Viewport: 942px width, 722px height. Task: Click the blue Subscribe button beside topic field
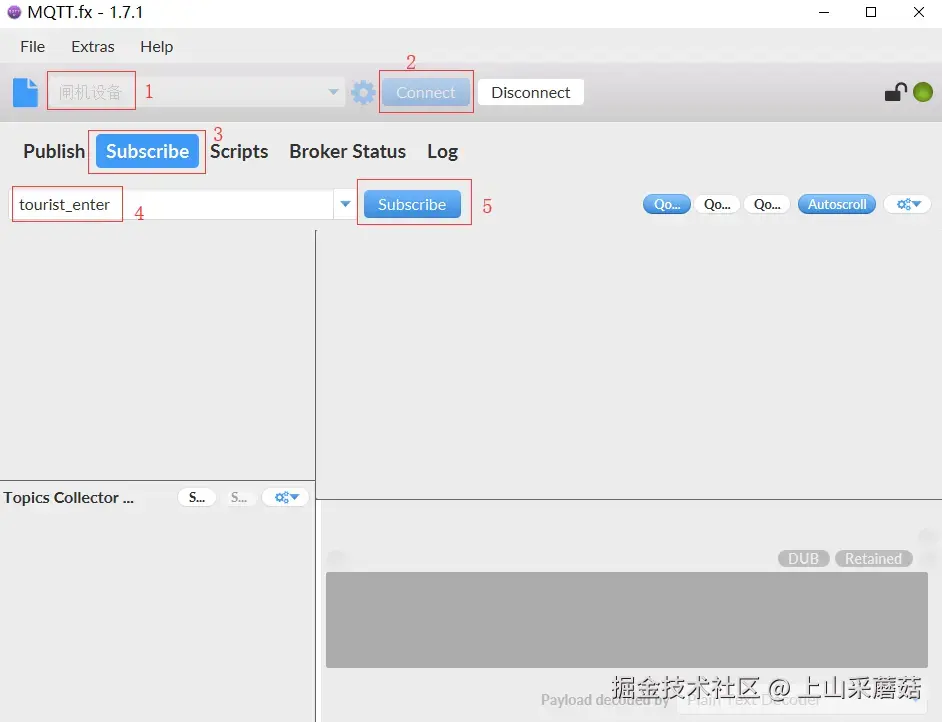[412, 204]
